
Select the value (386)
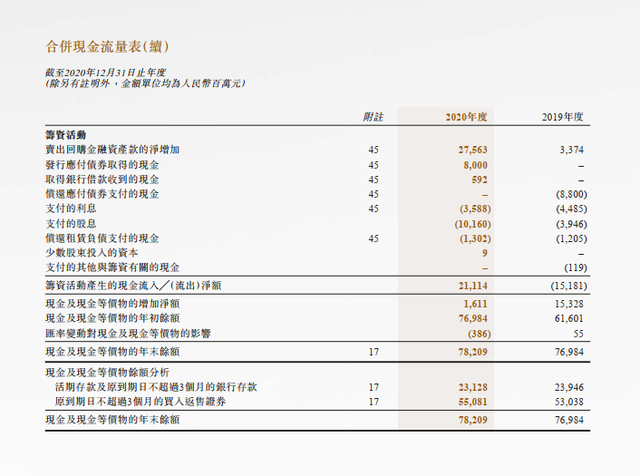click(479, 334)
